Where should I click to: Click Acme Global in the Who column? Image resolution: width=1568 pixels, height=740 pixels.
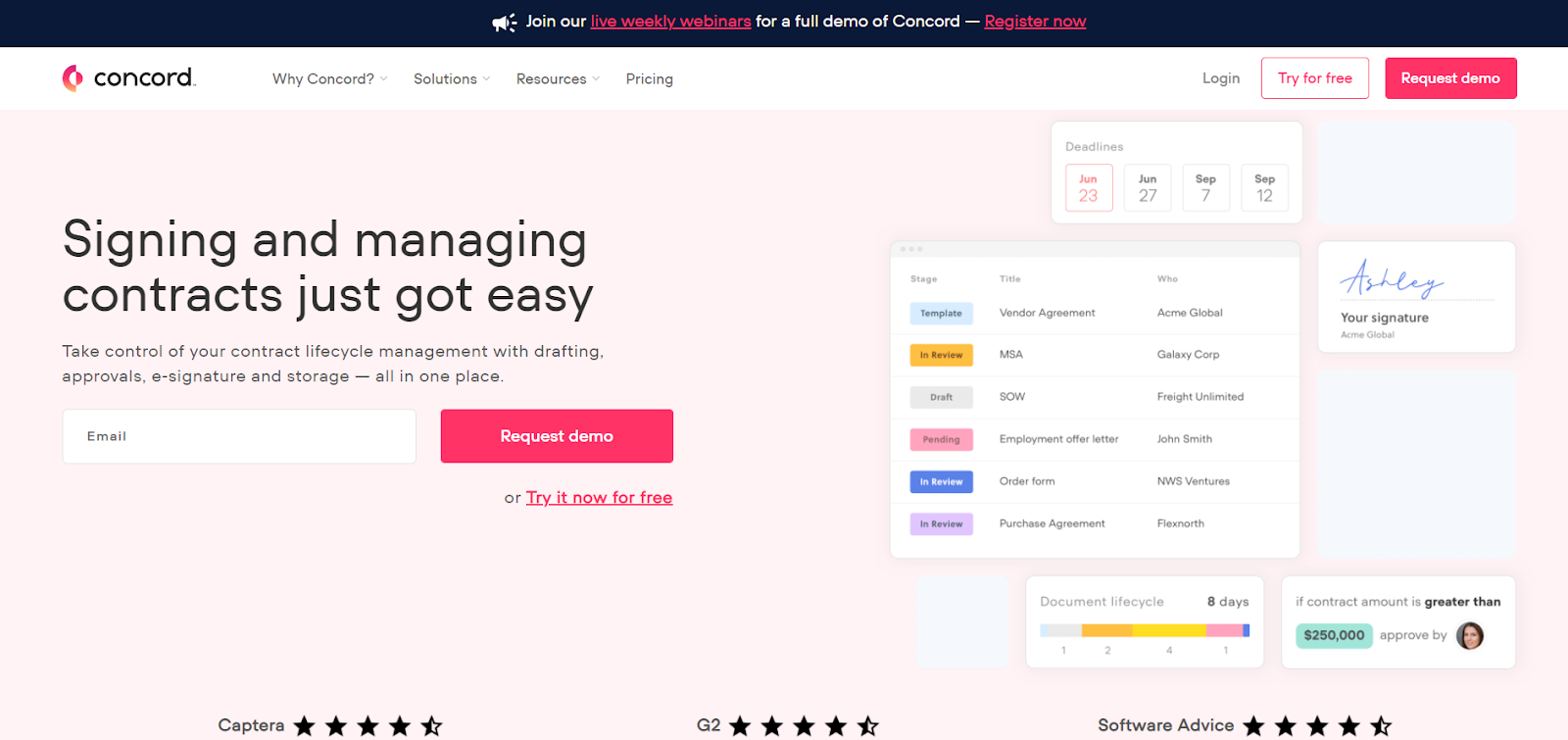point(1190,313)
